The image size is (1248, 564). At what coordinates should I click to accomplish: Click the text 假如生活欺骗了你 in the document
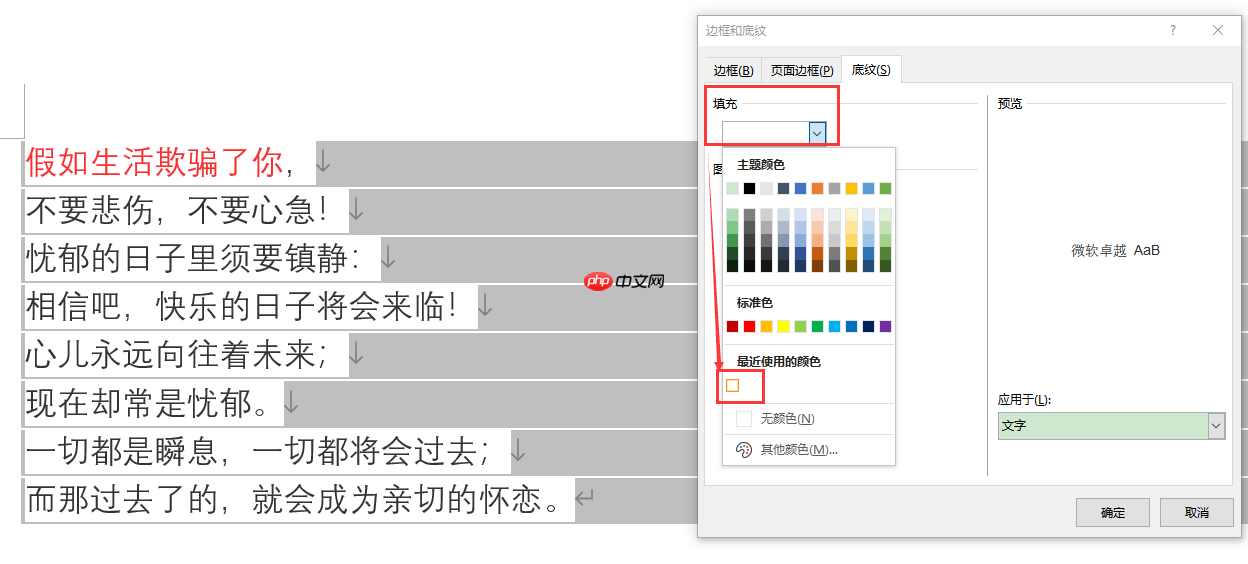[x=155, y=162]
